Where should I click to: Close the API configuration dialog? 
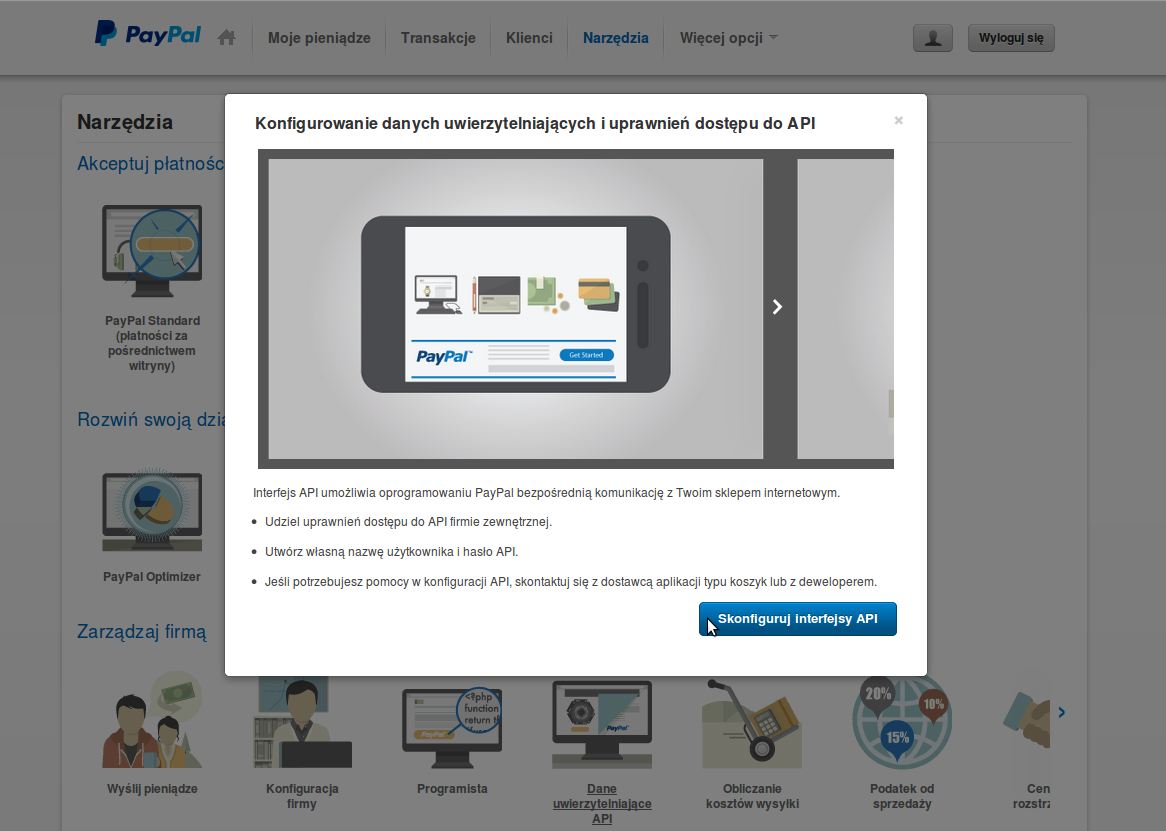(x=898, y=120)
